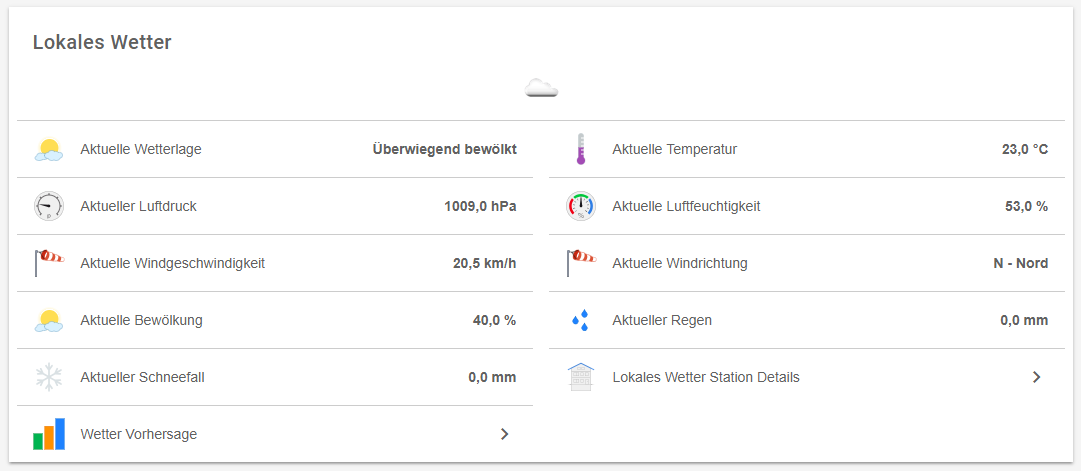Click the thermometer icon for Aktuelle Temperatur

[x=580, y=150]
